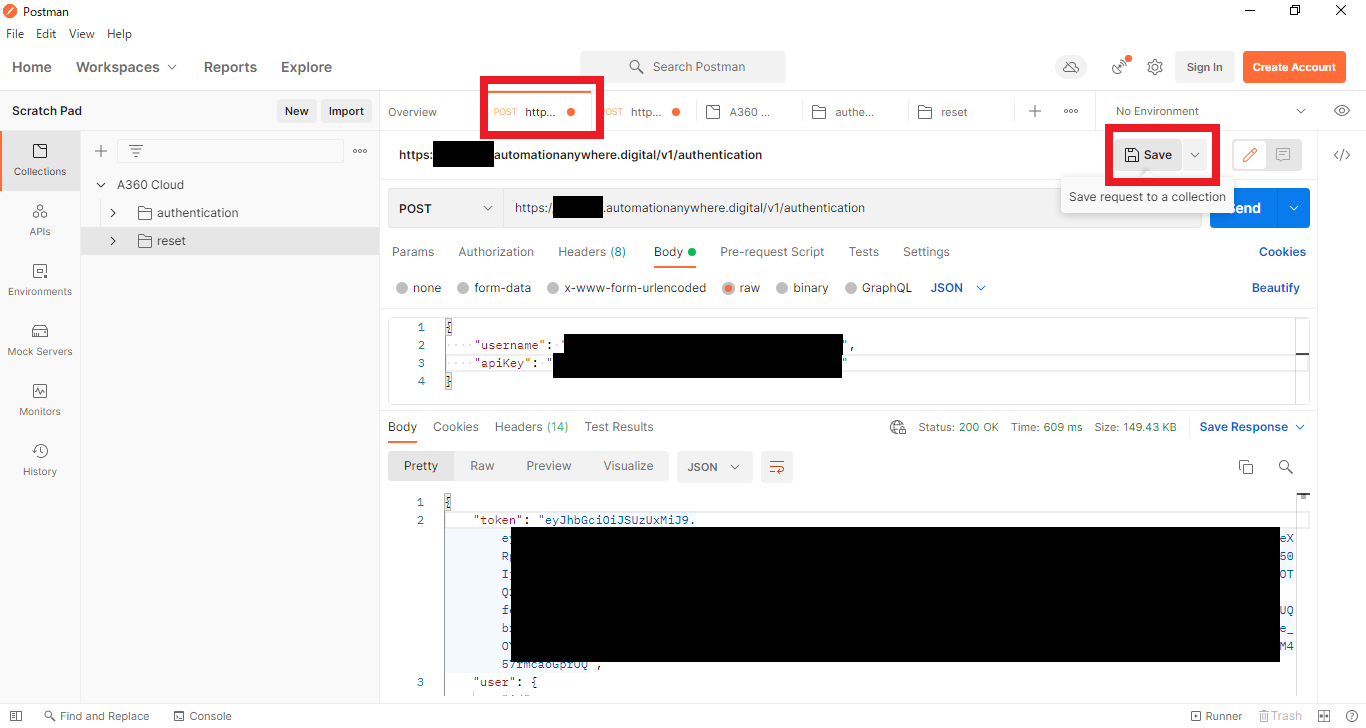The width and height of the screenshot is (1366, 728).
Task: Click the Create Account button
Action: tap(1294, 67)
